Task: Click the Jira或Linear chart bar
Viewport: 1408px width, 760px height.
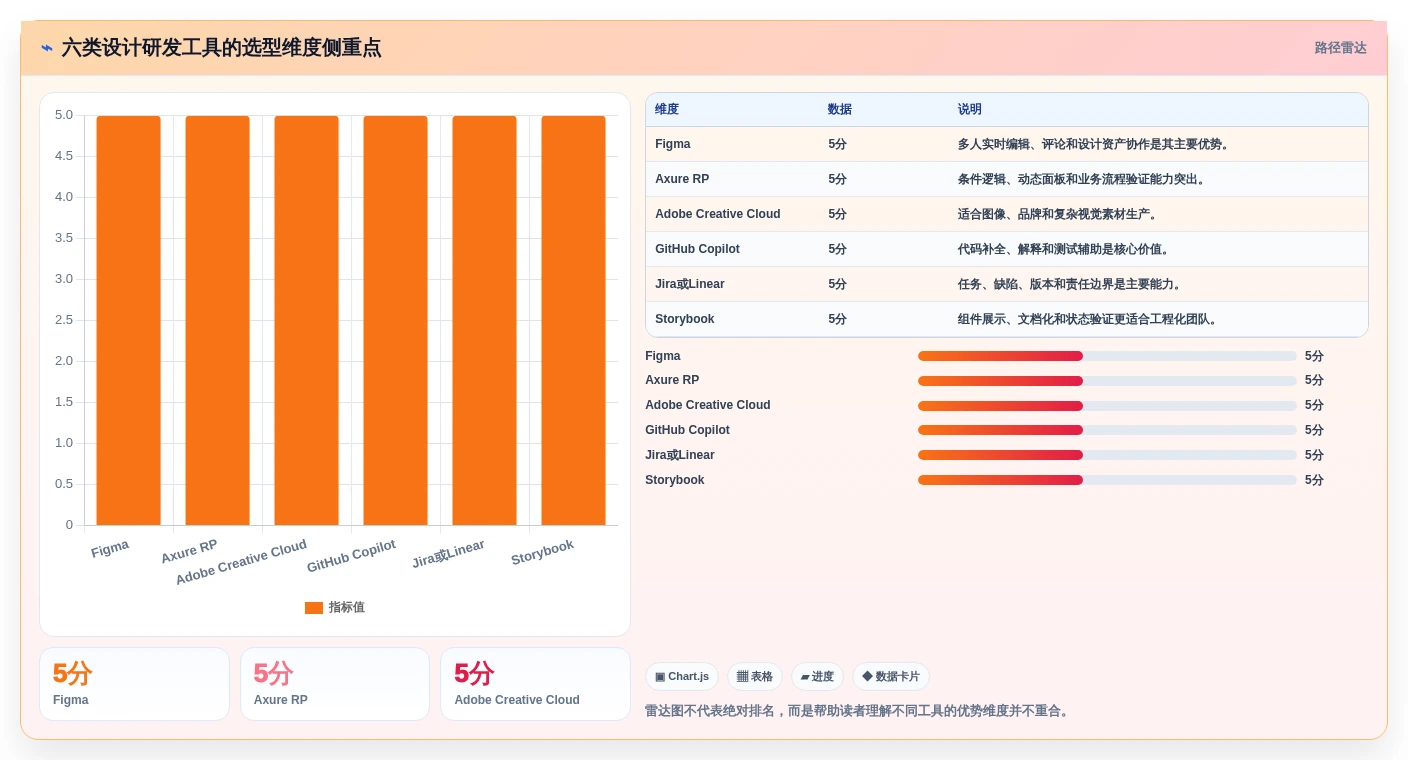Action: pyautogui.click(x=484, y=320)
